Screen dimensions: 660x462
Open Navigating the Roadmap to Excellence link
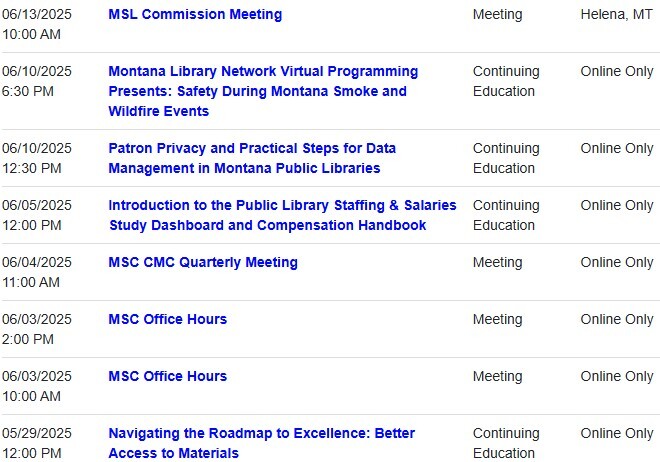pos(261,443)
